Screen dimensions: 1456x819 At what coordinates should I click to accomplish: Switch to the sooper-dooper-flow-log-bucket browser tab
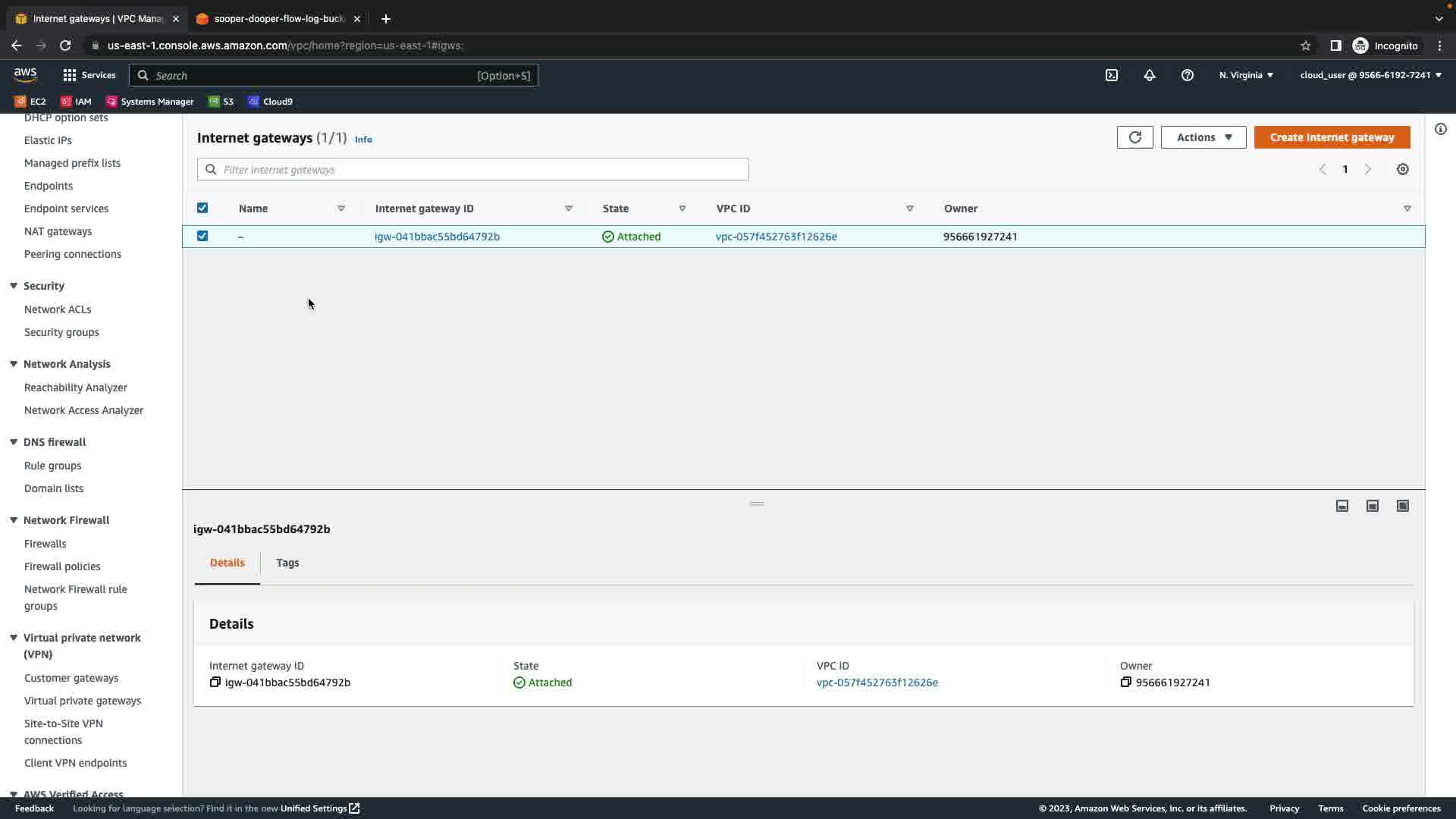click(x=277, y=19)
